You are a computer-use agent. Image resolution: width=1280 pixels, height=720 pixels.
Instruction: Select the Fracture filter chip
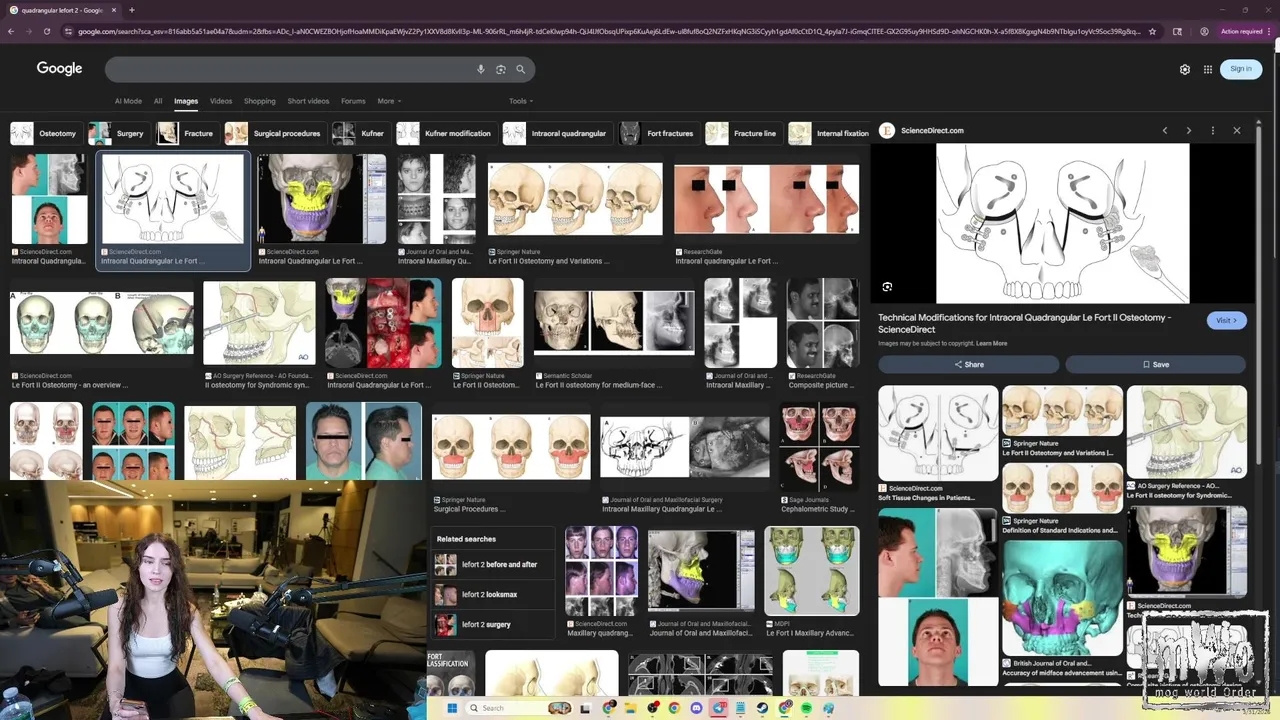(186, 133)
